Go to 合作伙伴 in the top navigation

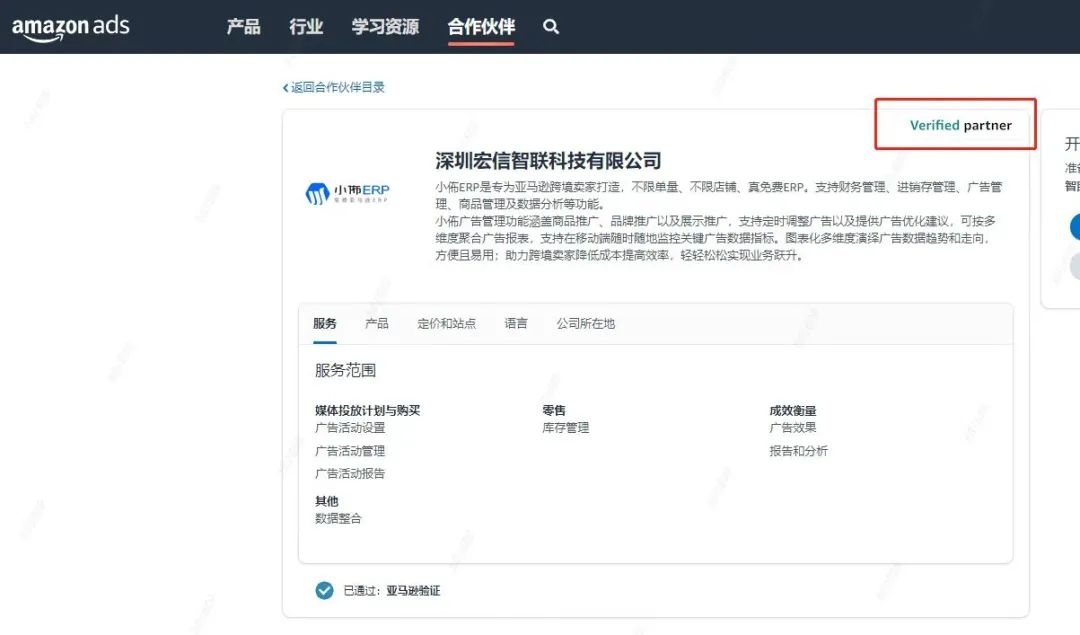(x=481, y=27)
